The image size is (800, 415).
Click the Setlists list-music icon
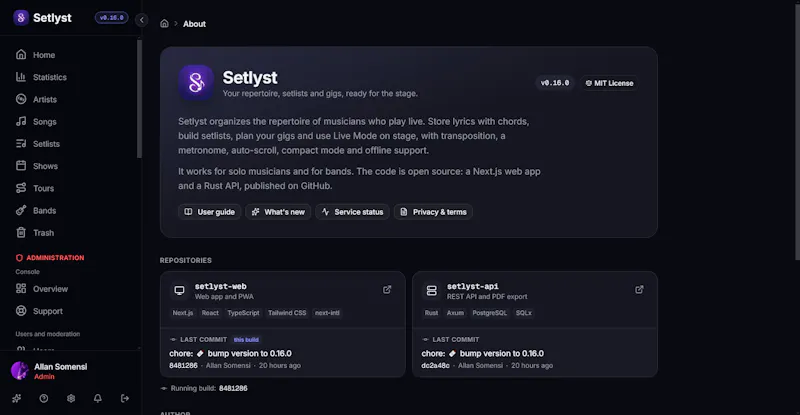point(21,143)
